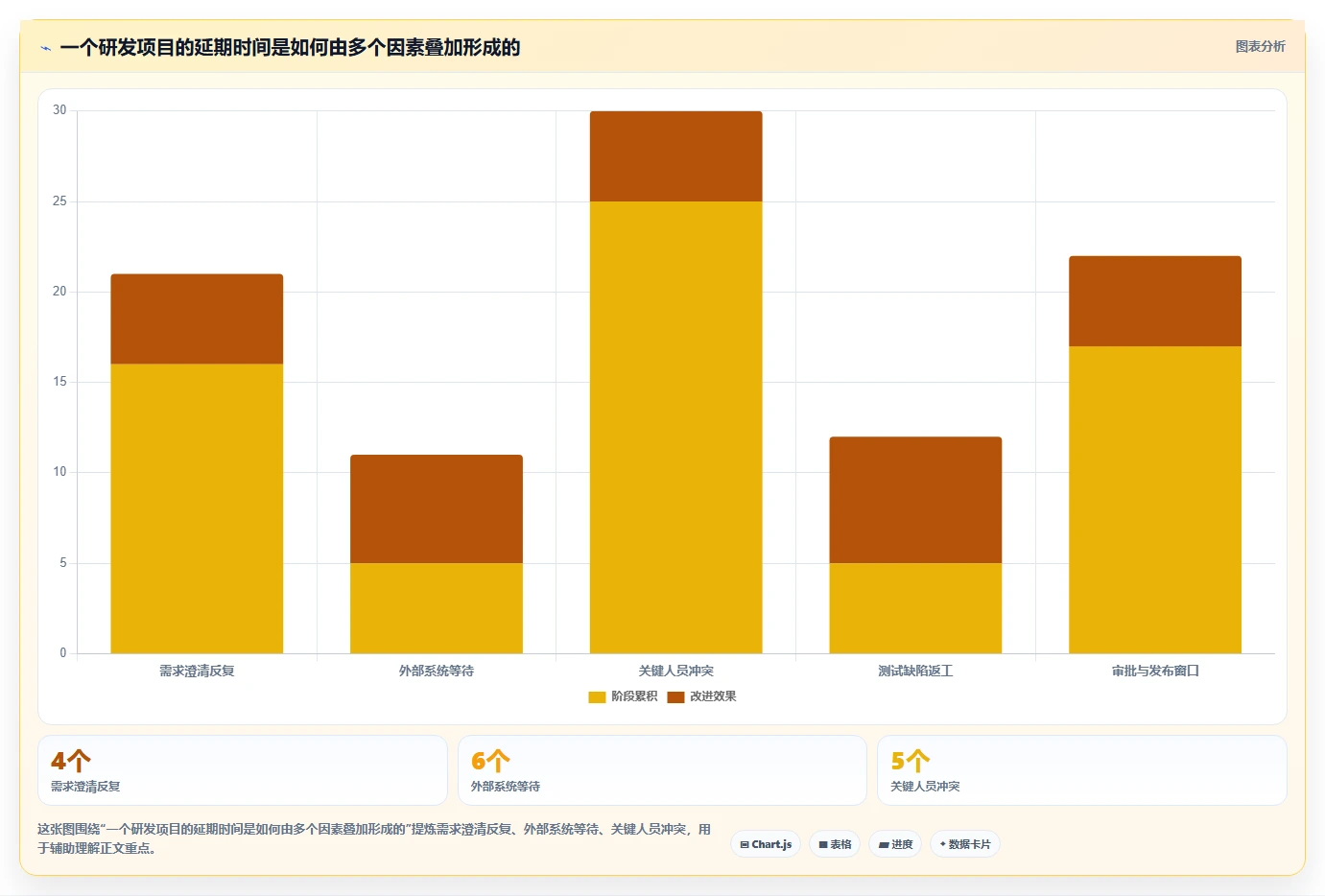Click yellow bar segment for 审批与发布窗口
This screenshot has height=896, width=1325.
1155,500
